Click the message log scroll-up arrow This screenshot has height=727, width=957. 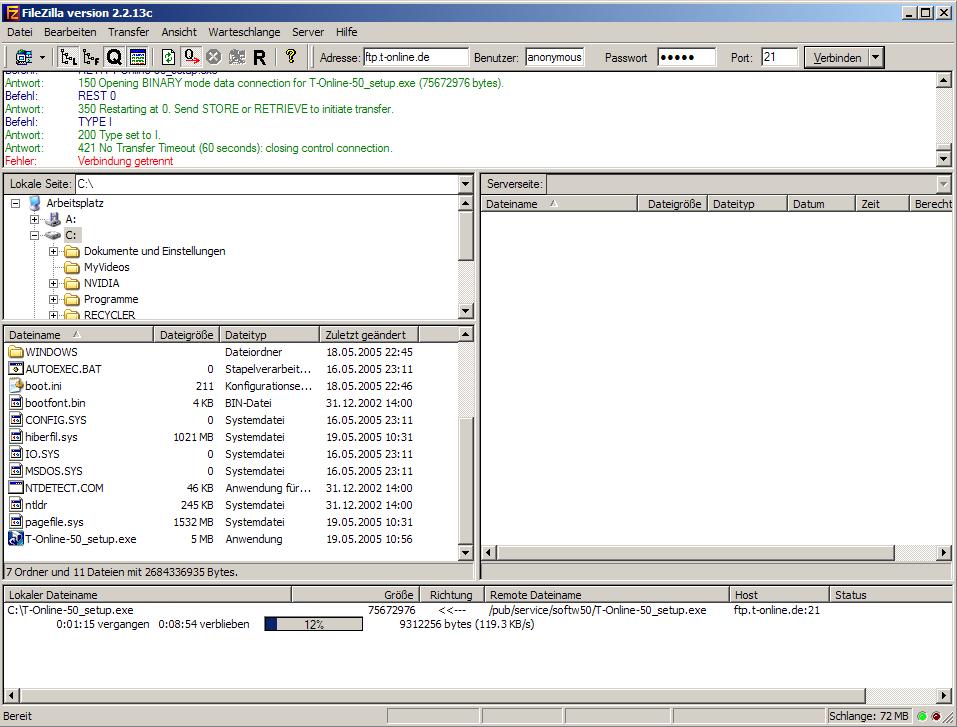click(944, 80)
